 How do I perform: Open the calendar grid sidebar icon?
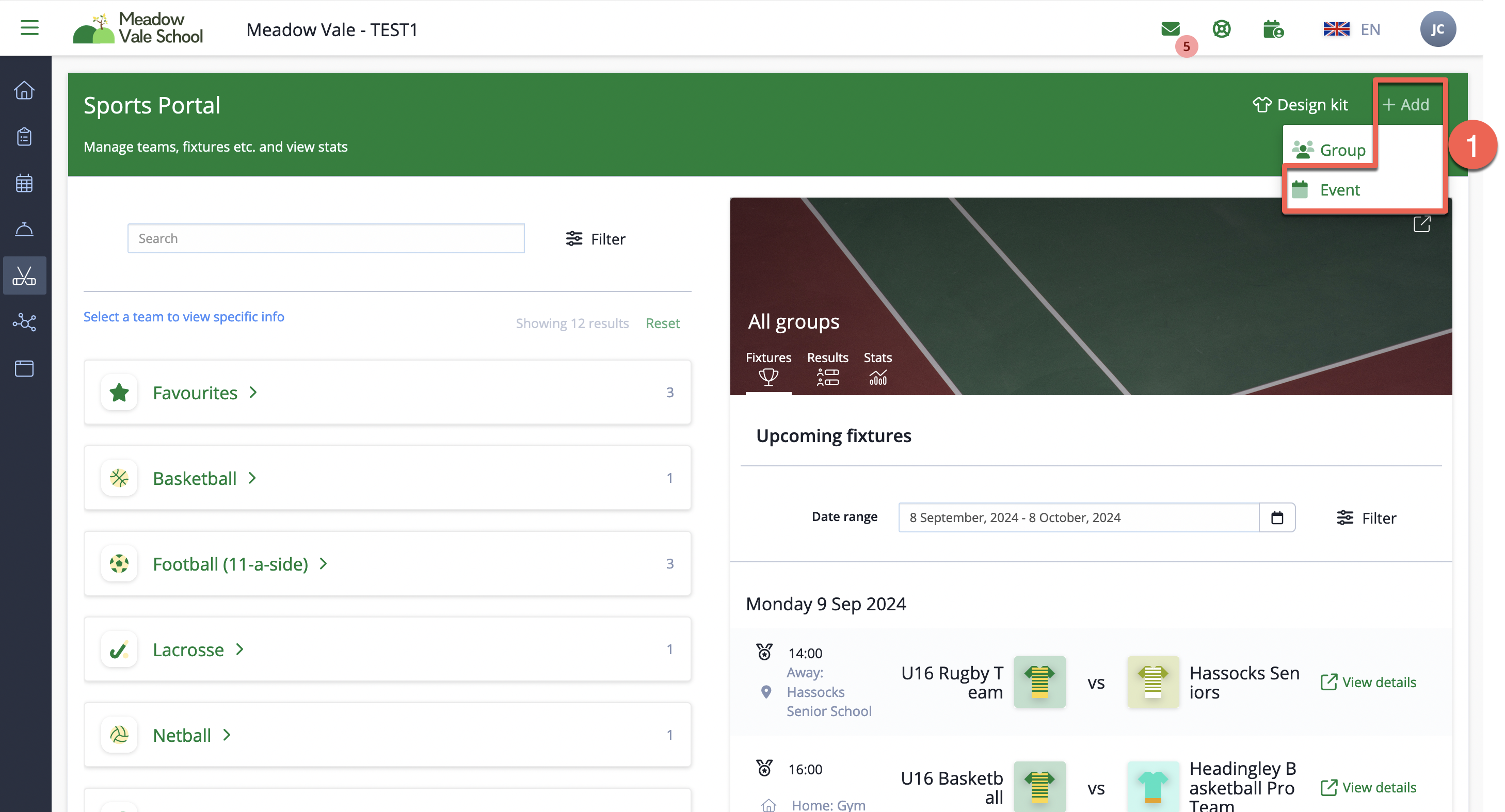[24, 183]
